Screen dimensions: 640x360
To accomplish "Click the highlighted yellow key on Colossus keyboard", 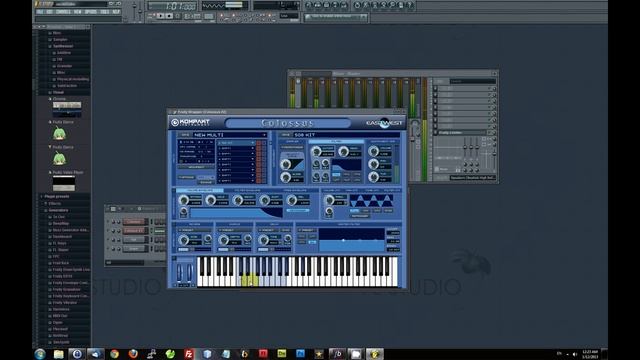I will (250, 280).
